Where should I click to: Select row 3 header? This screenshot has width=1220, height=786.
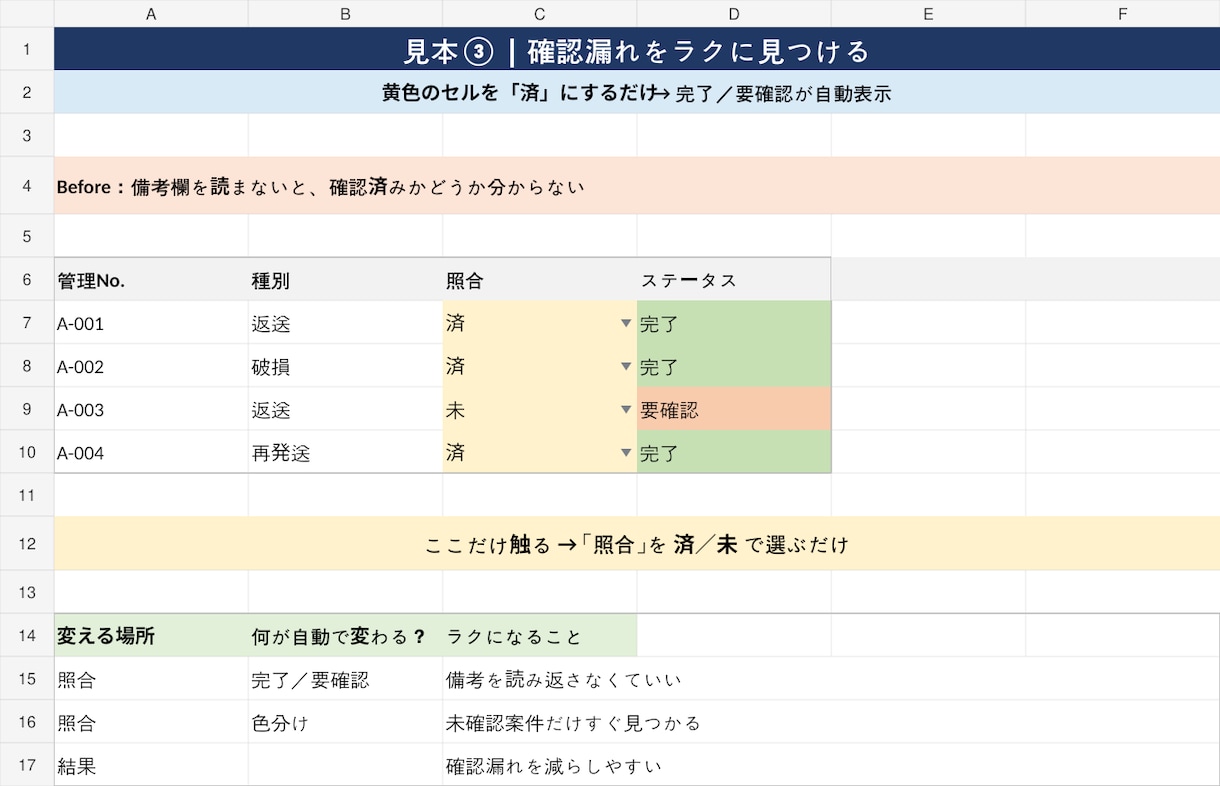[27, 135]
